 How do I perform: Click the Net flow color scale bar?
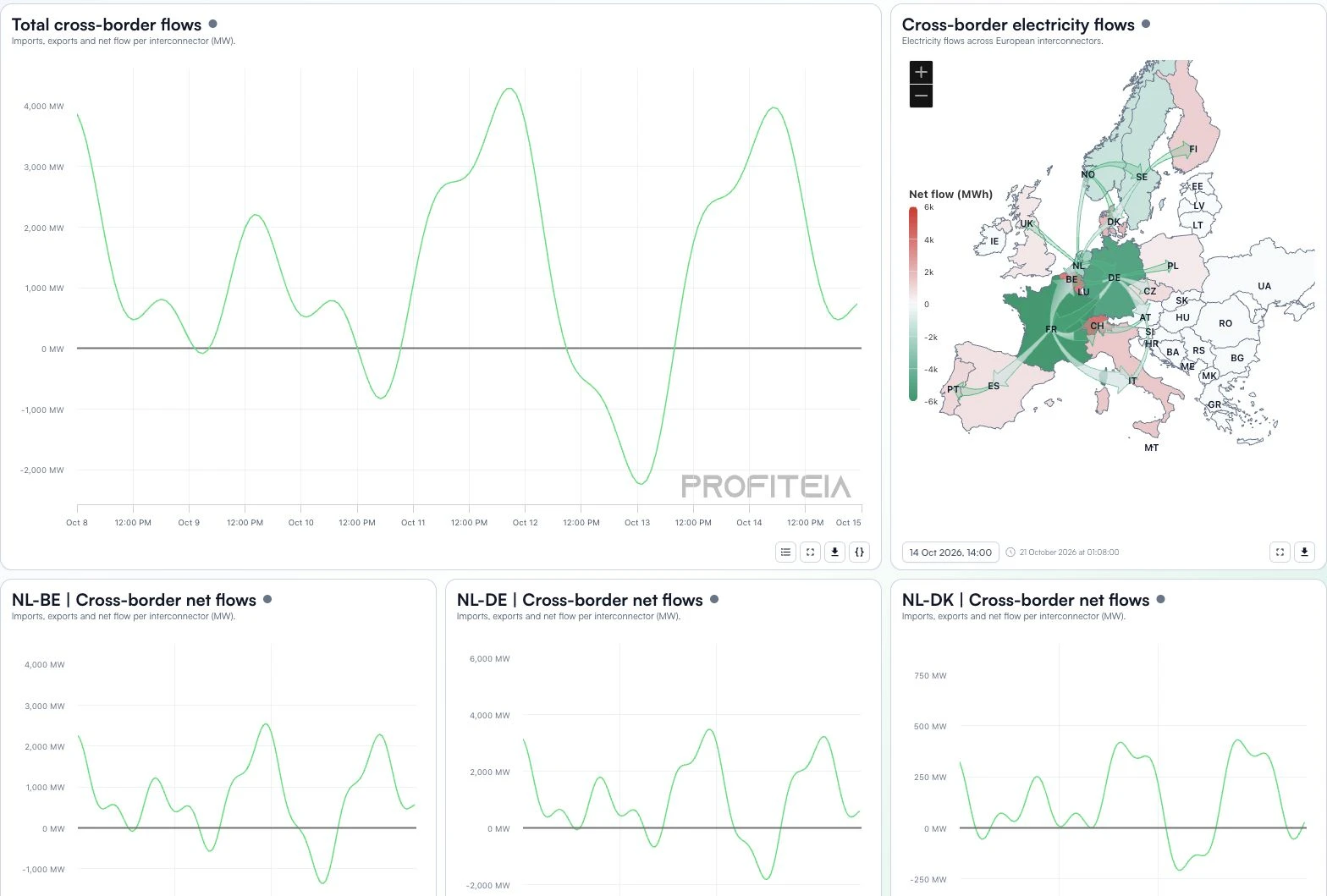913,305
